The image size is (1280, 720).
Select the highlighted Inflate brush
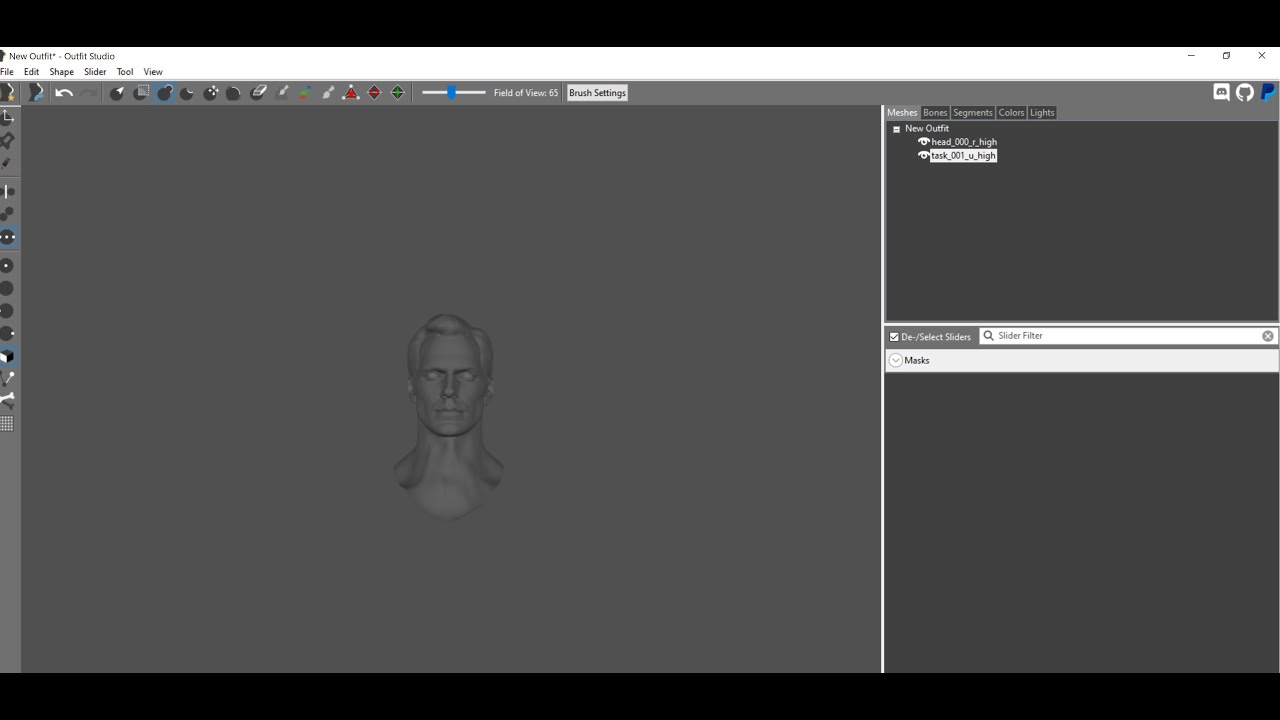[x=165, y=93]
